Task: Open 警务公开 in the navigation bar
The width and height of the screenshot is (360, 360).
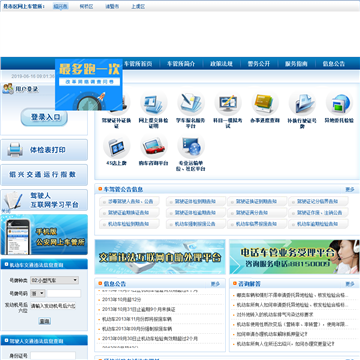Action: point(259,64)
